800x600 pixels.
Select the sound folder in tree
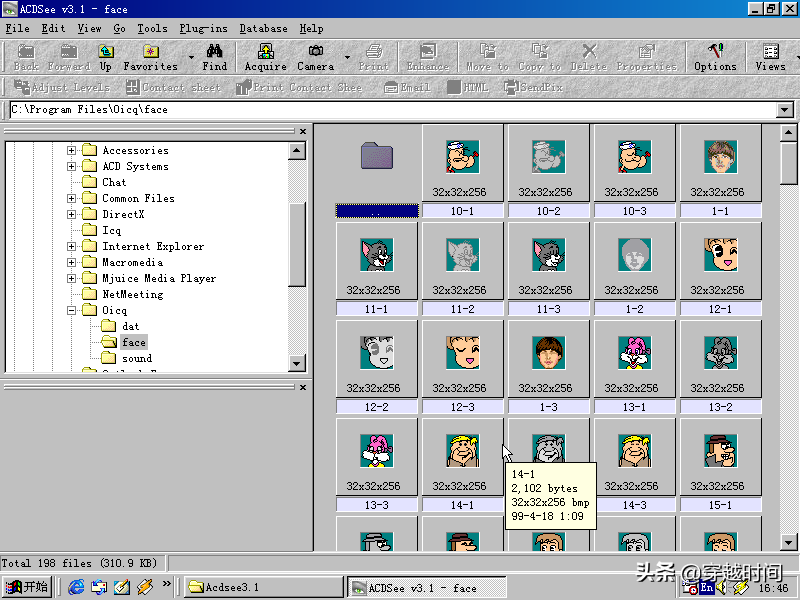[137, 358]
